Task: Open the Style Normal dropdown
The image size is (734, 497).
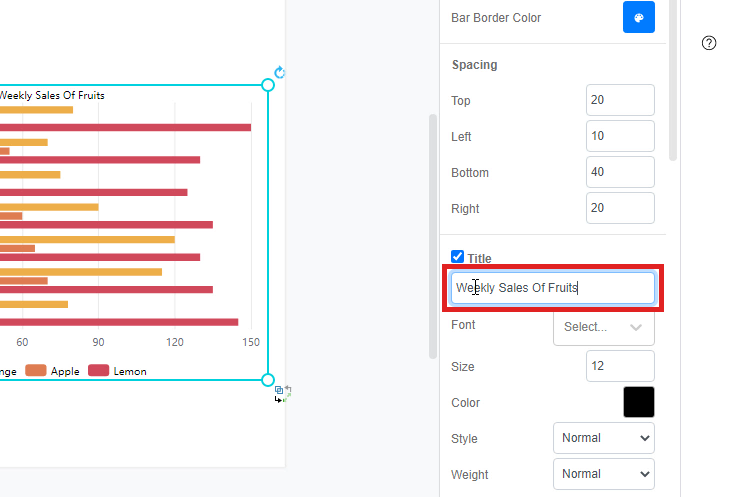Action: tap(604, 438)
